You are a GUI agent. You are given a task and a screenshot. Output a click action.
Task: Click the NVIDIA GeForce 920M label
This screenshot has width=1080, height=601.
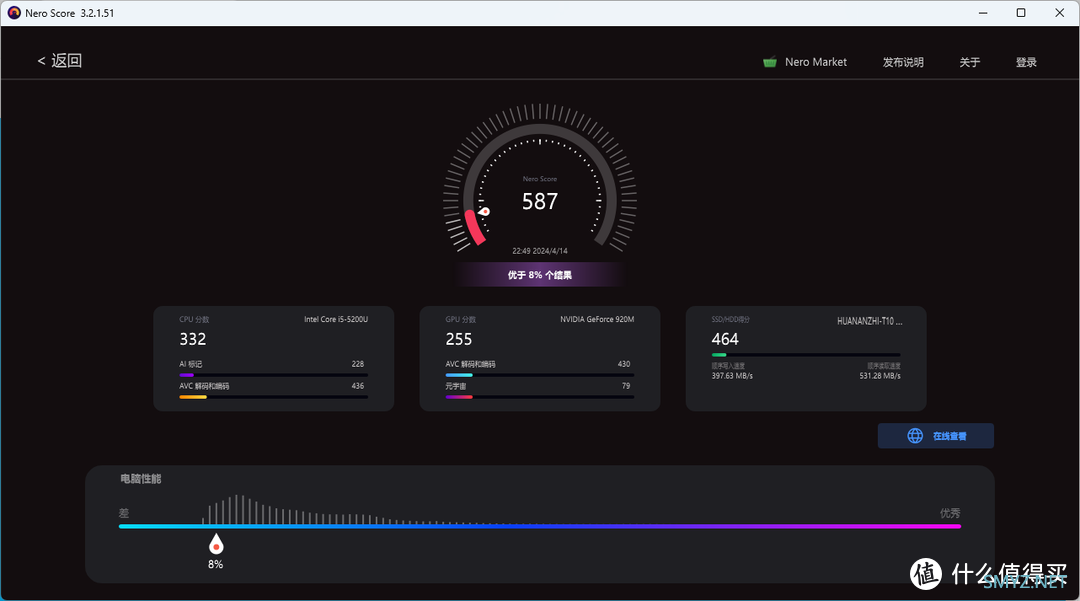tap(597, 319)
